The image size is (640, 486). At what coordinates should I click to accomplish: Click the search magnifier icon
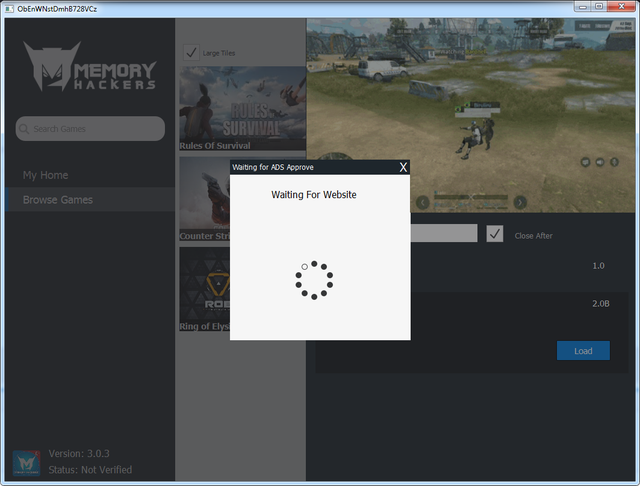tap(24, 129)
